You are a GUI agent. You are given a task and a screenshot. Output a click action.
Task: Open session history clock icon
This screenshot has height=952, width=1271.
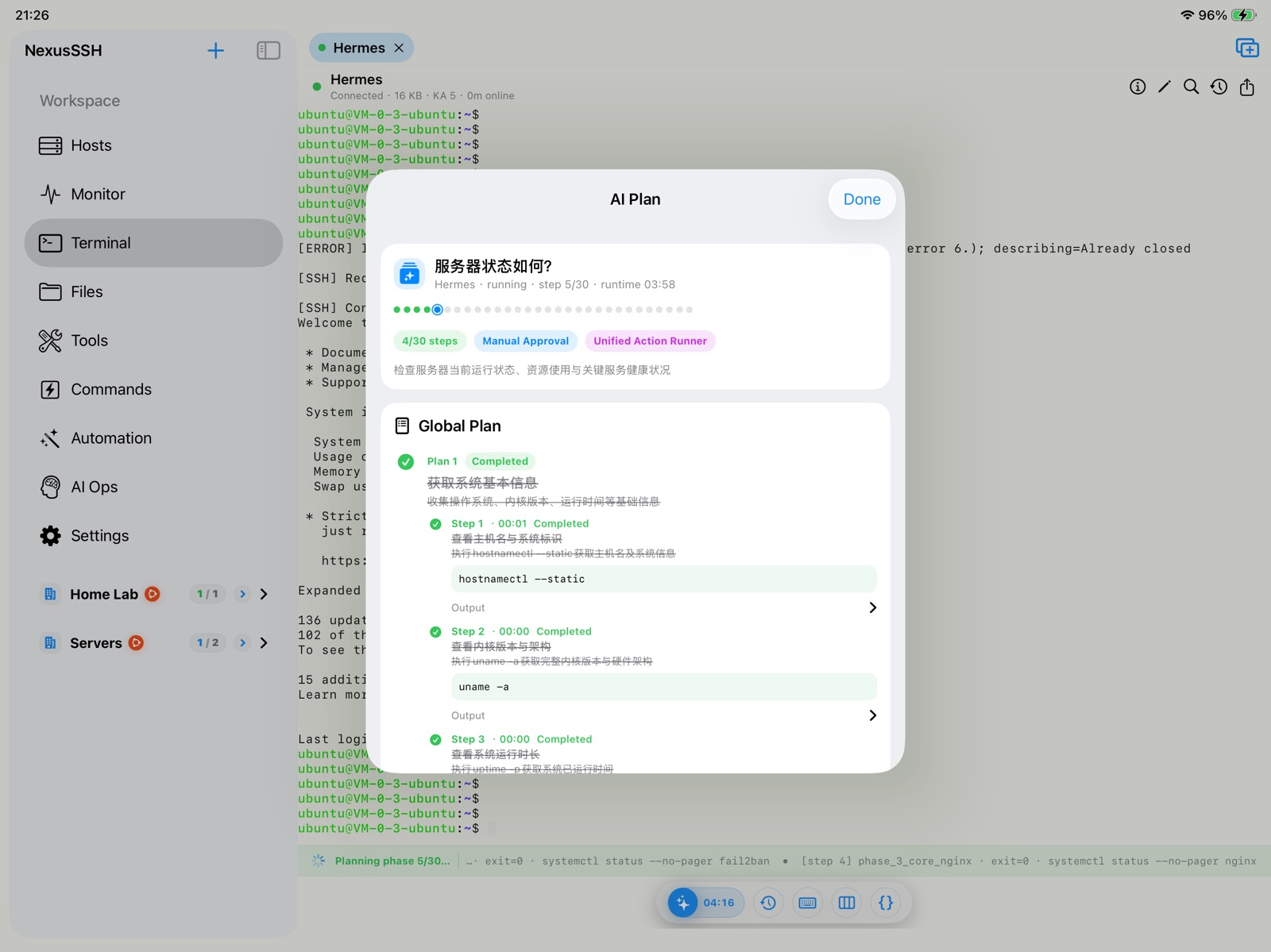pos(1219,87)
